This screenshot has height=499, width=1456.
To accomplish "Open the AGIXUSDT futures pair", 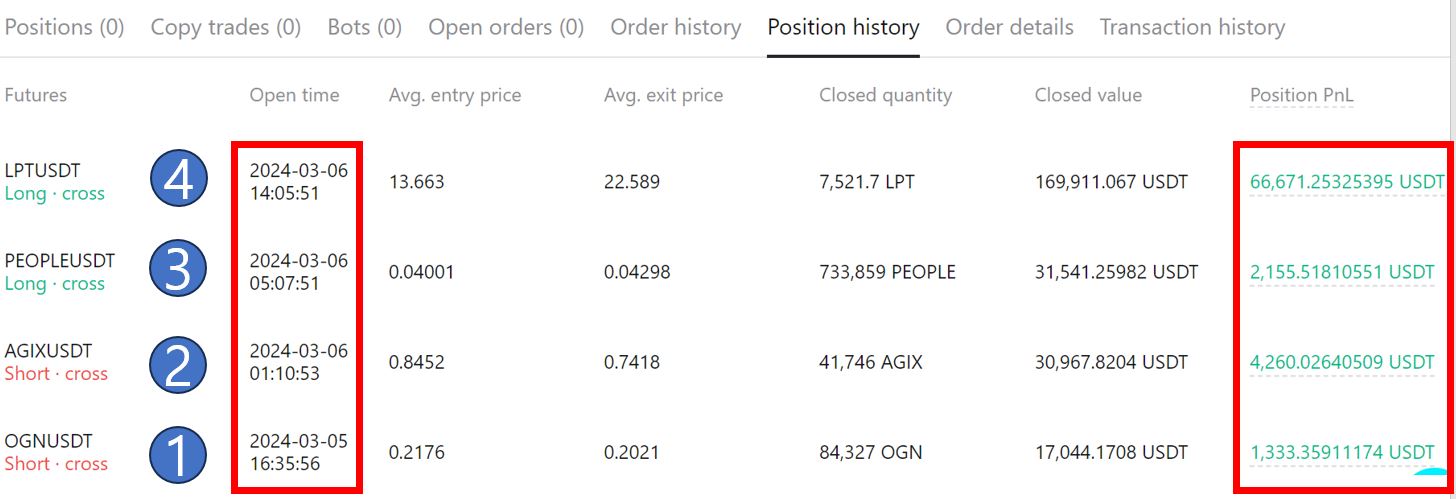I will point(48,351).
